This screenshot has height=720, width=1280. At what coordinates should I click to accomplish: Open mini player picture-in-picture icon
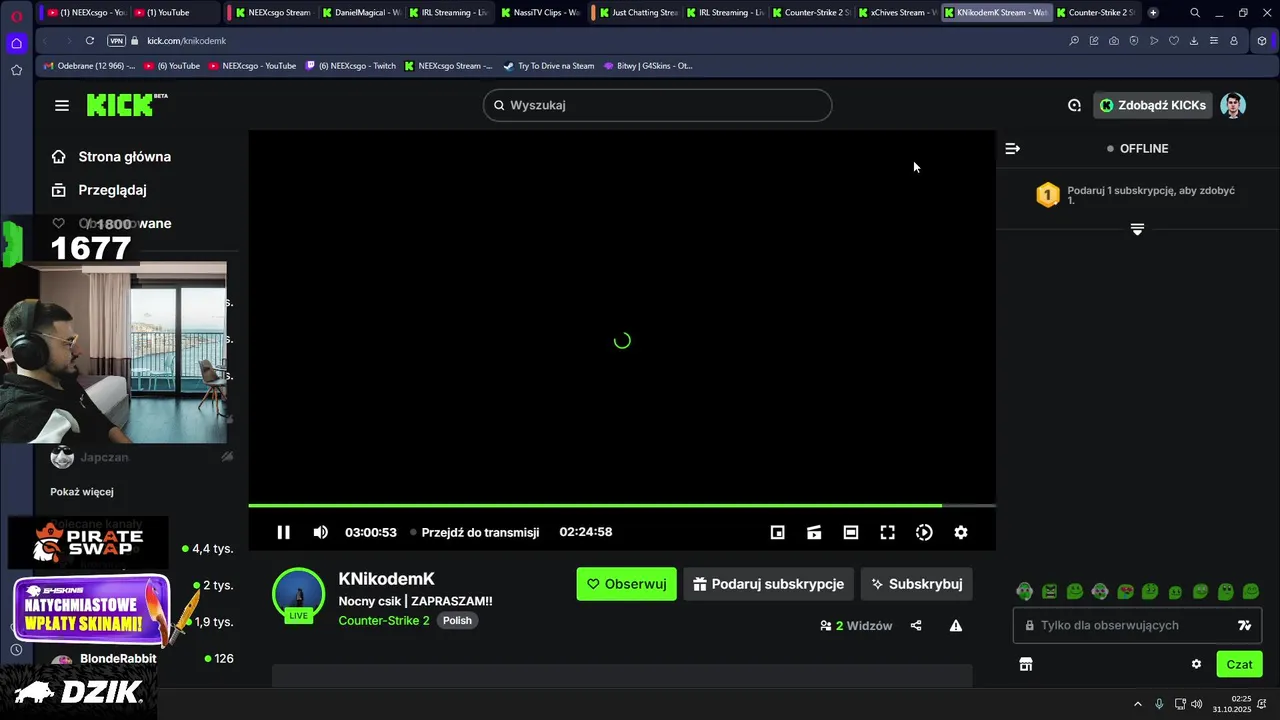coord(777,532)
